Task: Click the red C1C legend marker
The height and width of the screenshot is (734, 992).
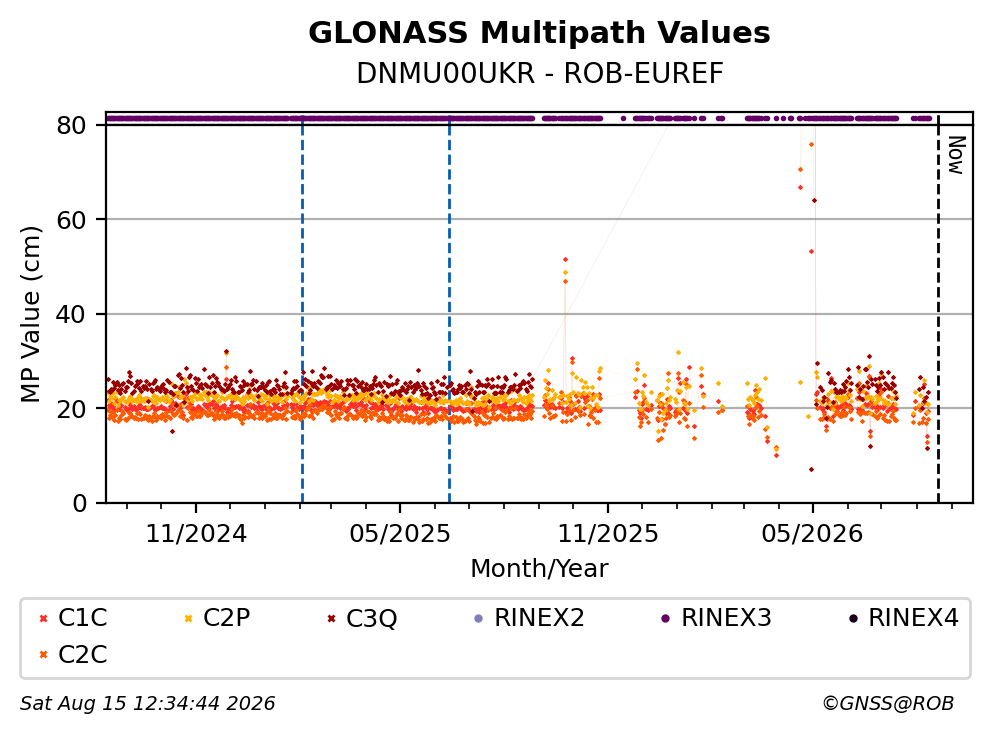Action: coord(43,618)
